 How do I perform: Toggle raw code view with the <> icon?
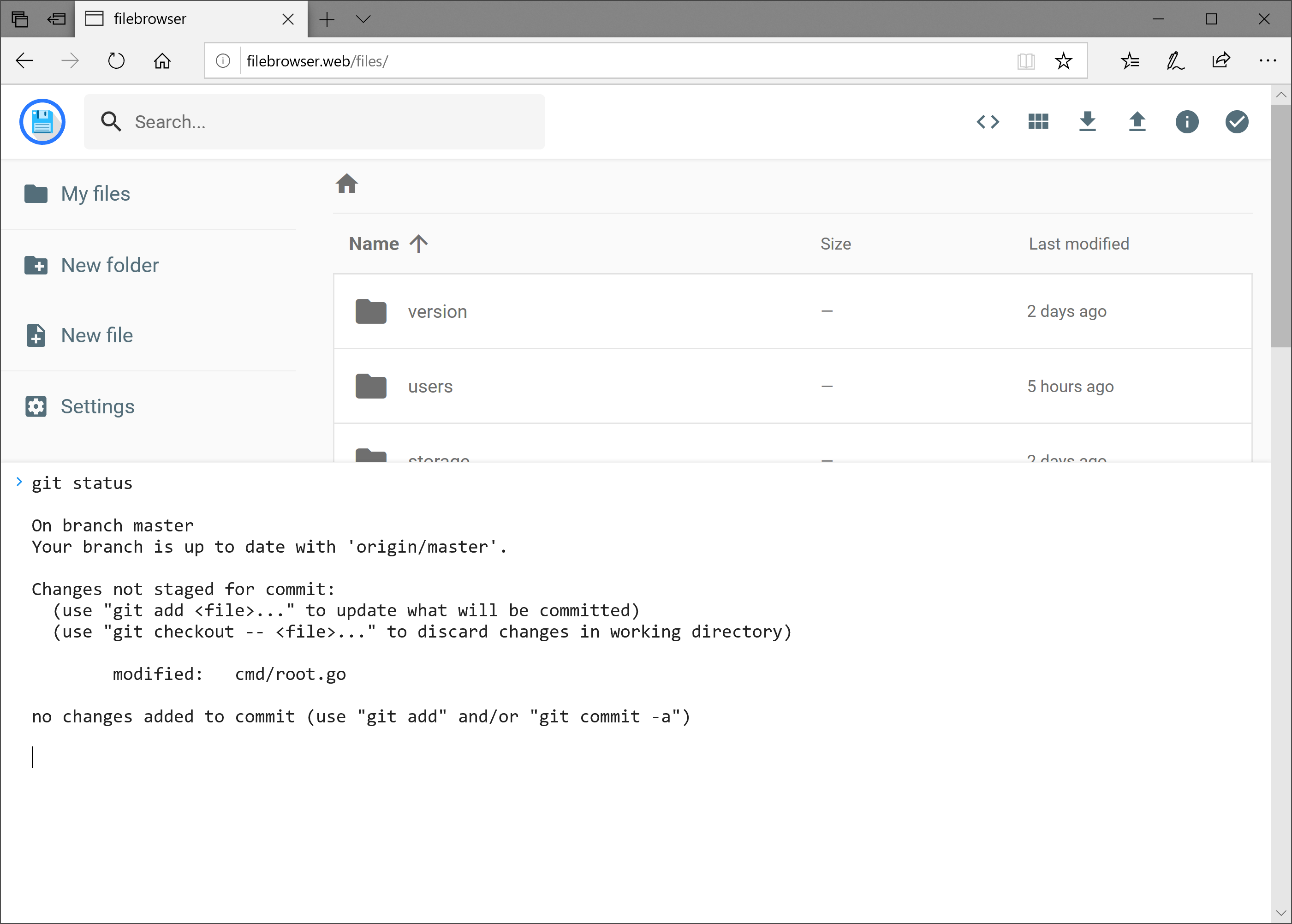coord(989,121)
